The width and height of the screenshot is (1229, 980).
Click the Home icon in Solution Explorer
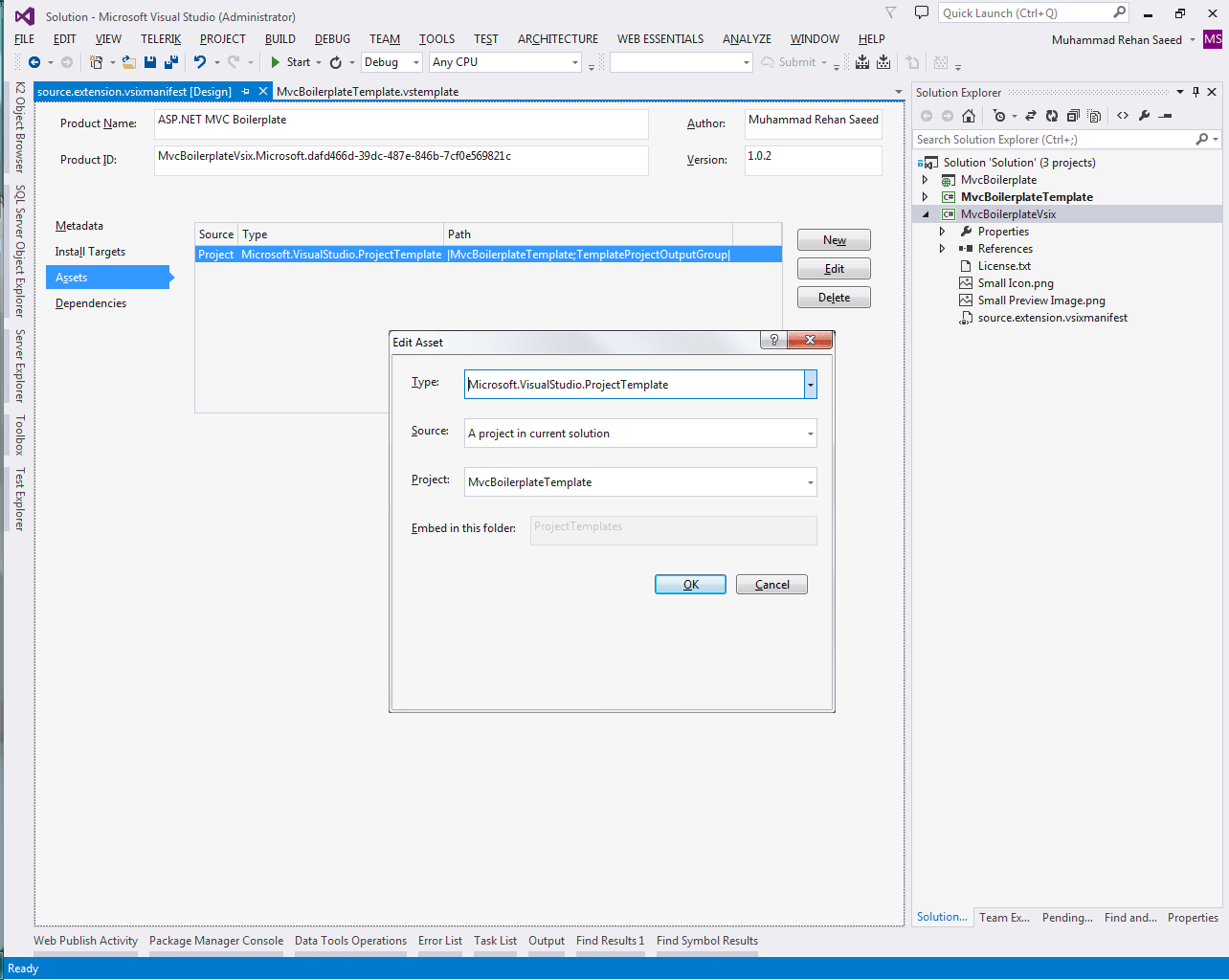point(969,115)
